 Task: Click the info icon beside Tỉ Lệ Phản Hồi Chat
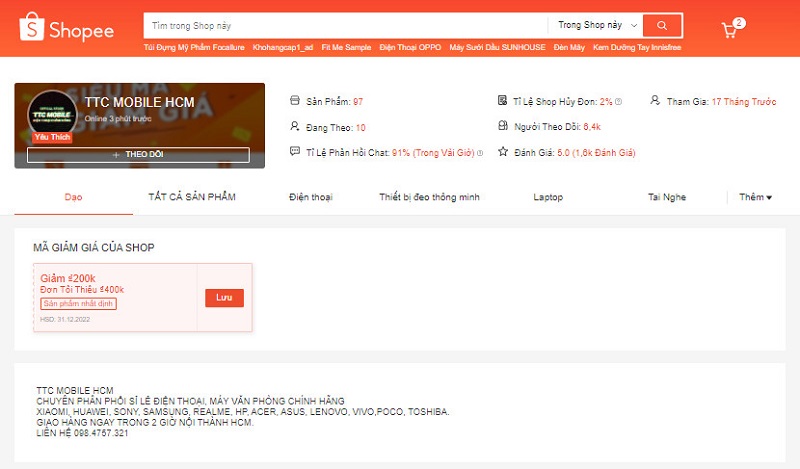pos(480,153)
